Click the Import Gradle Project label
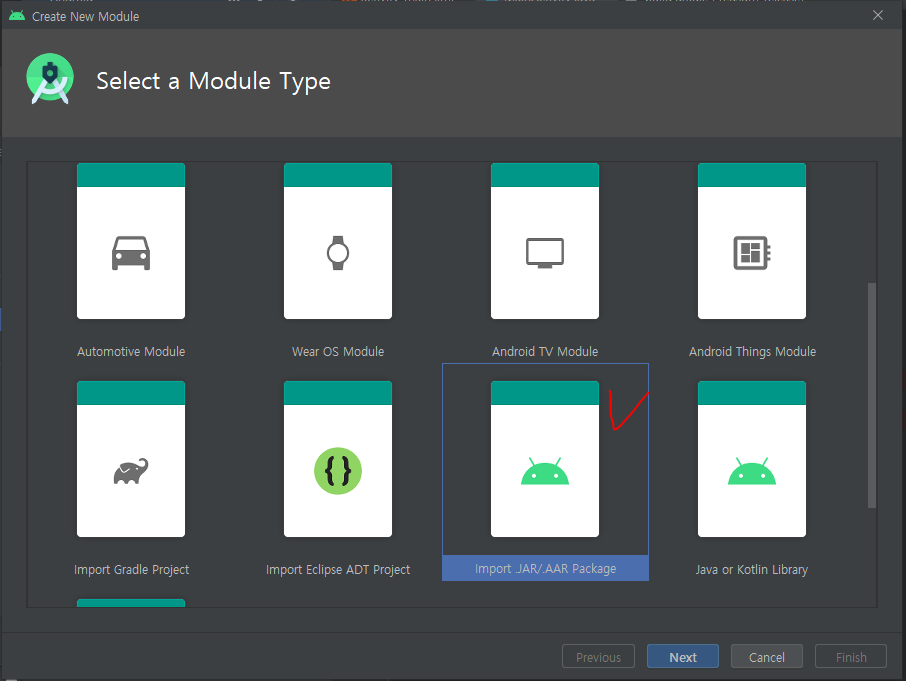Image resolution: width=906 pixels, height=681 pixels. (131, 570)
